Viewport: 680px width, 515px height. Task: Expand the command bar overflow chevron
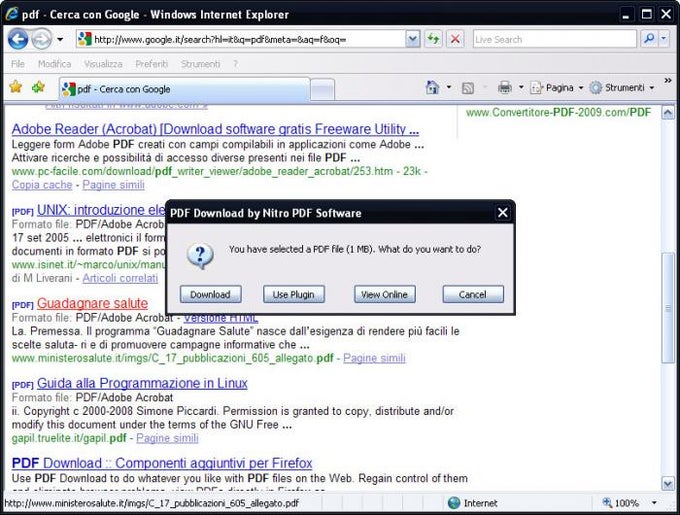(x=668, y=81)
